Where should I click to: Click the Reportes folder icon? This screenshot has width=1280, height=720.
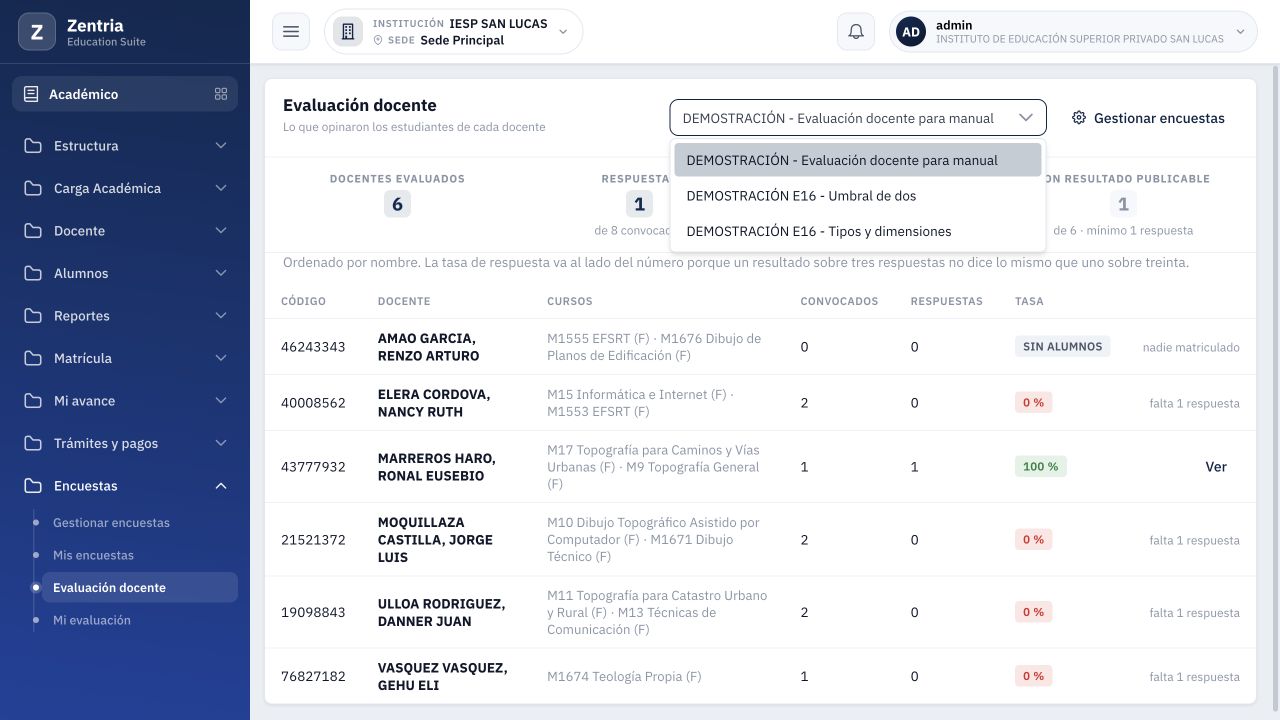pyautogui.click(x=34, y=316)
